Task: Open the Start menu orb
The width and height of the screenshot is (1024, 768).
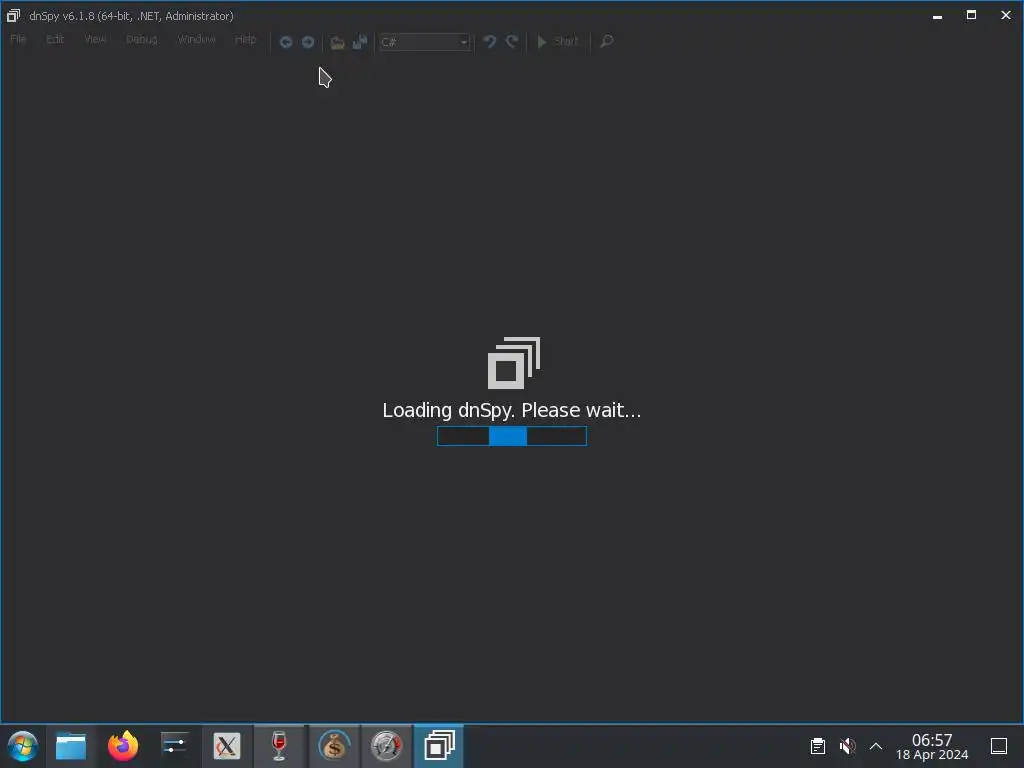Action: click(22, 746)
